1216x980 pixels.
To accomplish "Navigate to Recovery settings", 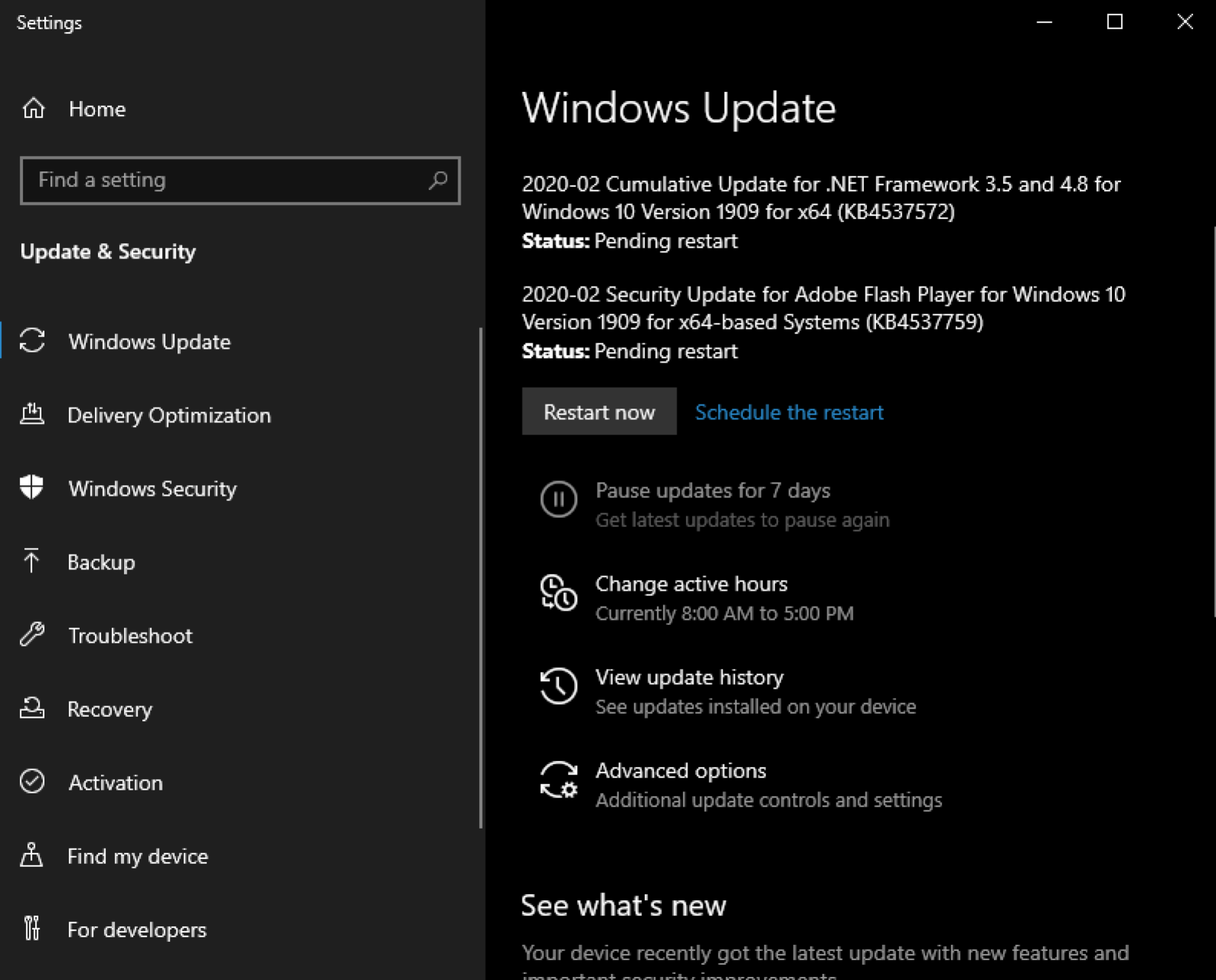I will (242, 709).
